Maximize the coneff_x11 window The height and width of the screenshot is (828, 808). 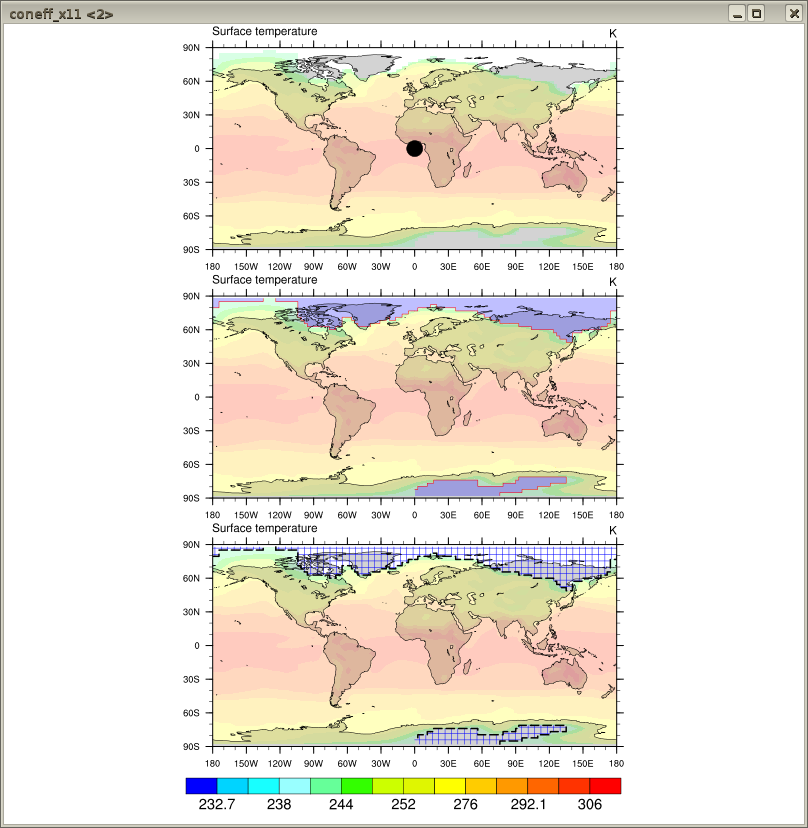click(x=757, y=14)
